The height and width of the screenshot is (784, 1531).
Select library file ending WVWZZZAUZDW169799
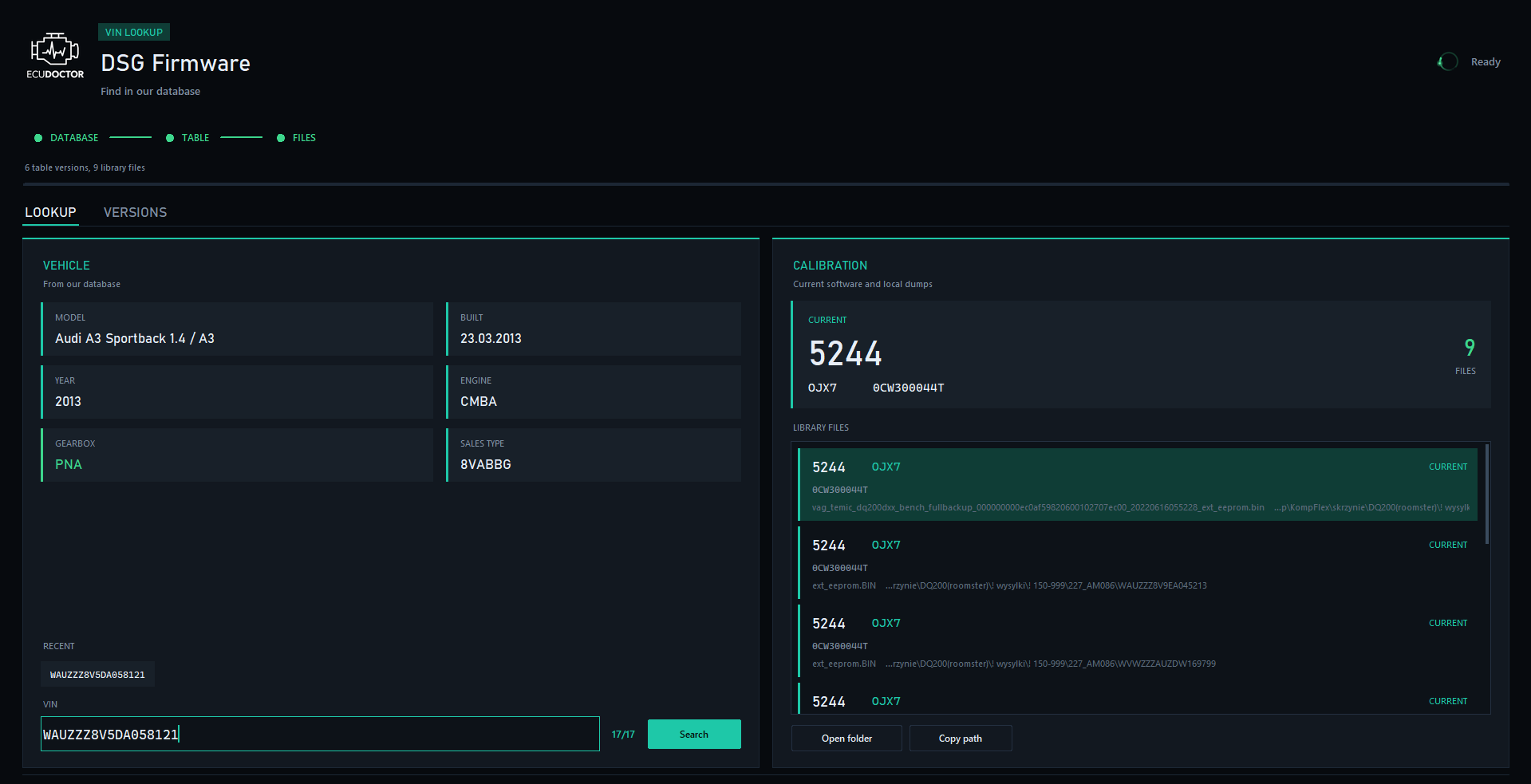[x=1138, y=641]
